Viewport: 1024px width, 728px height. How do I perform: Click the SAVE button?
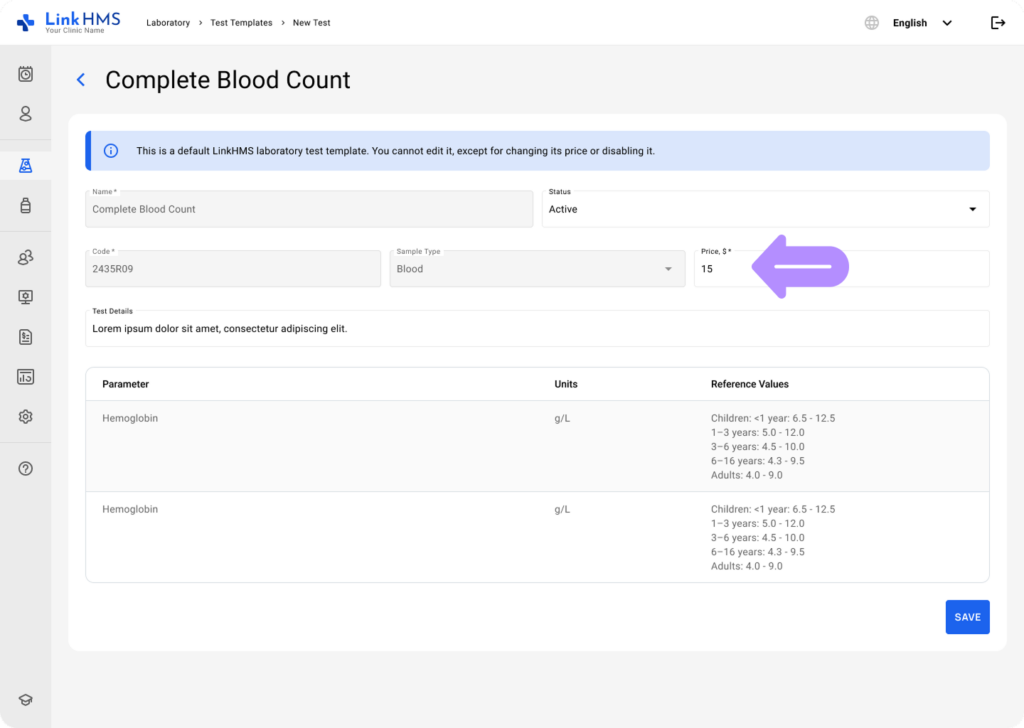pyautogui.click(x=966, y=616)
